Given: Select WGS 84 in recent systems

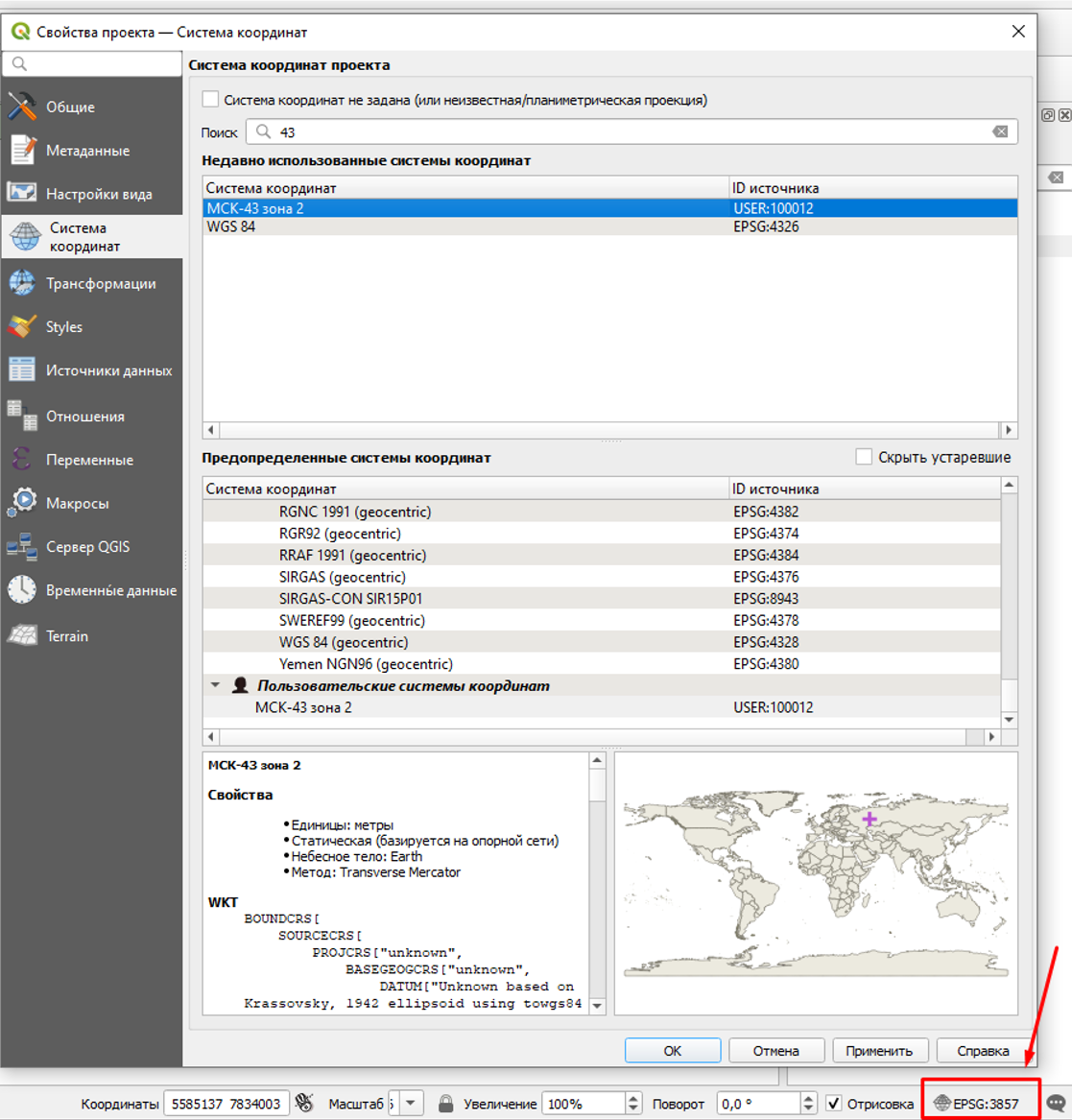Looking at the screenshot, I should pyautogui.click(x=231, y=227).
